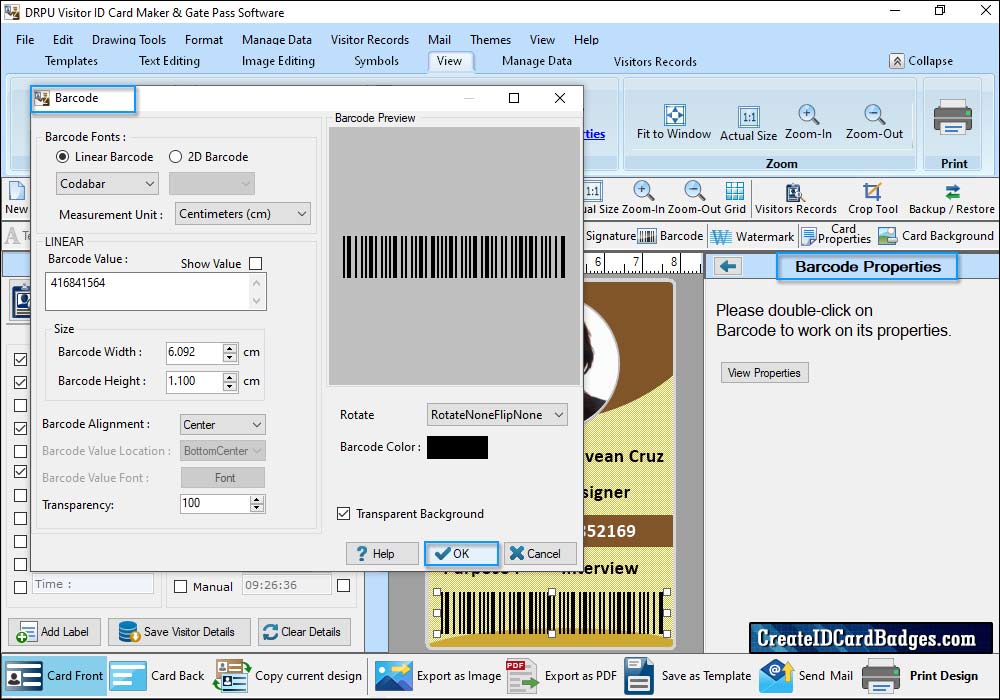1000x700 pixels.
Task: Open the Rotate dropdown
Action: pos(497,415)
